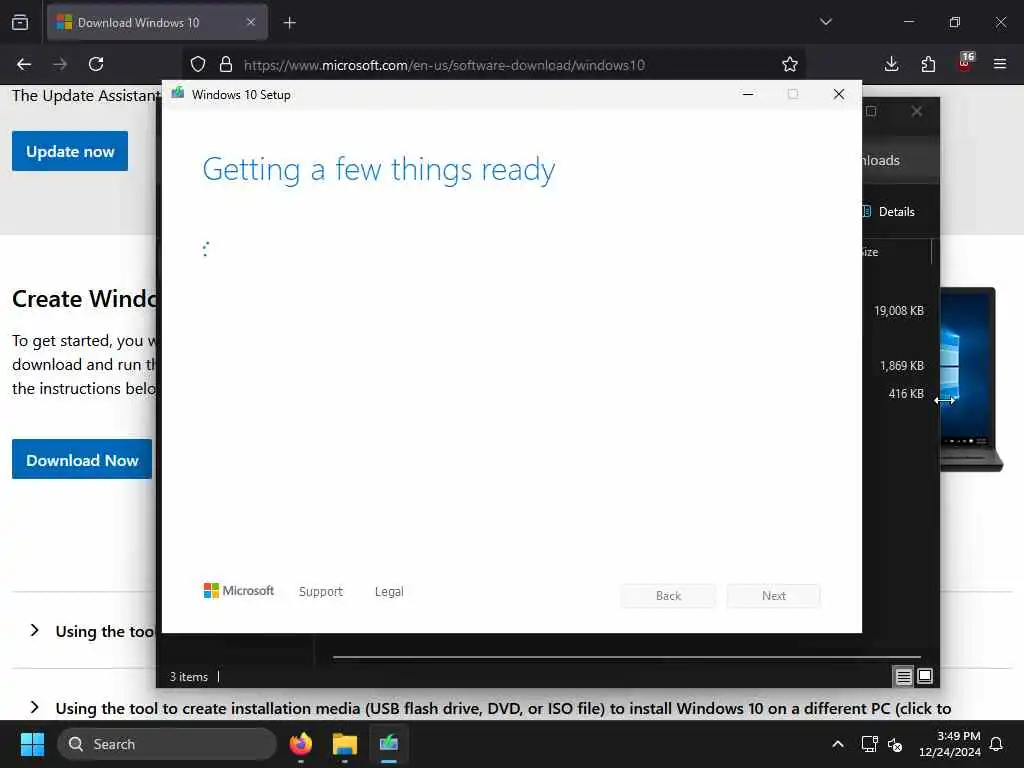This screenshot has height=768, width=1024.
Task: Click the Microsoft logo in Setup
Action: pos(238,591)
